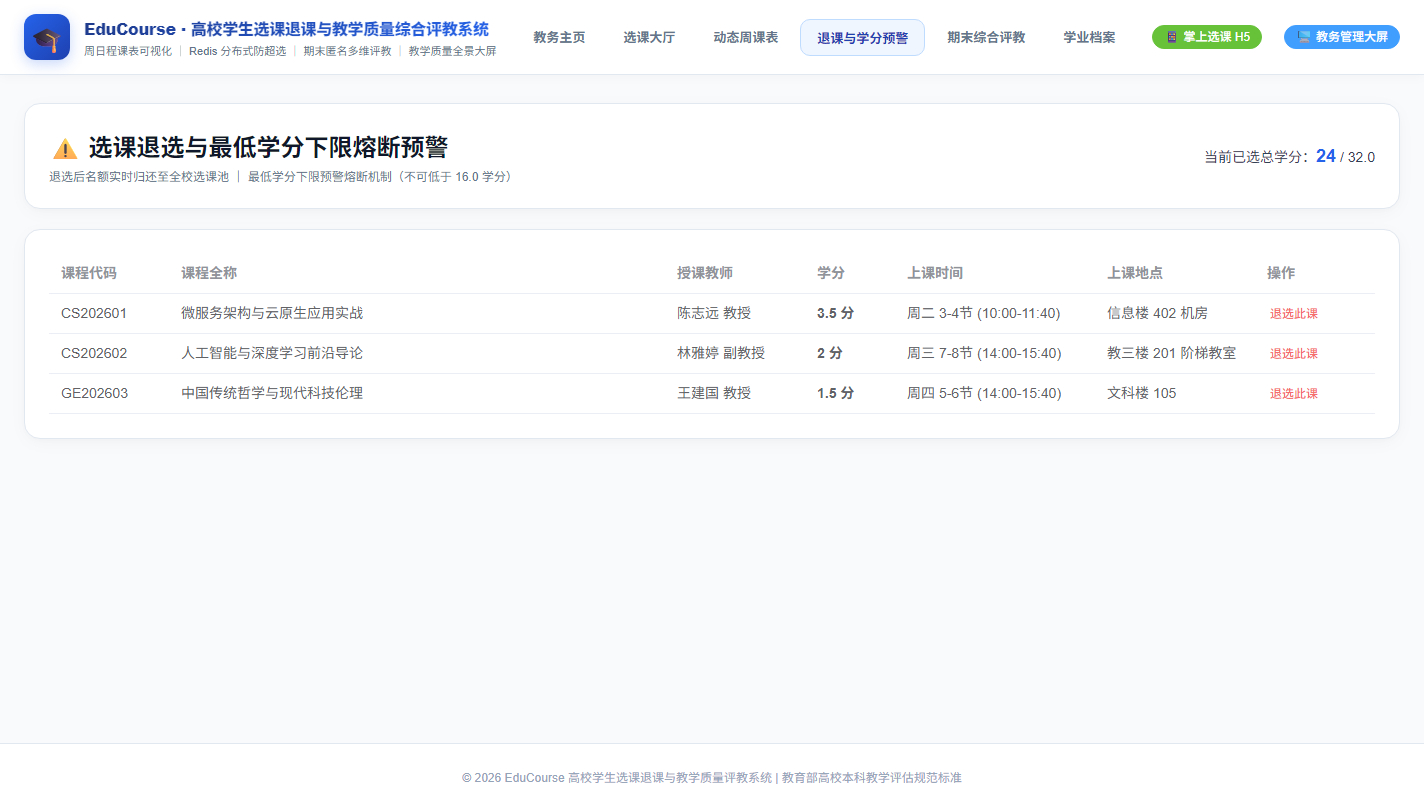Screen dimensions: 1424x809
Task: Click the 退选后名额实时归还至全校选课池 note
Action: [139, 177]
